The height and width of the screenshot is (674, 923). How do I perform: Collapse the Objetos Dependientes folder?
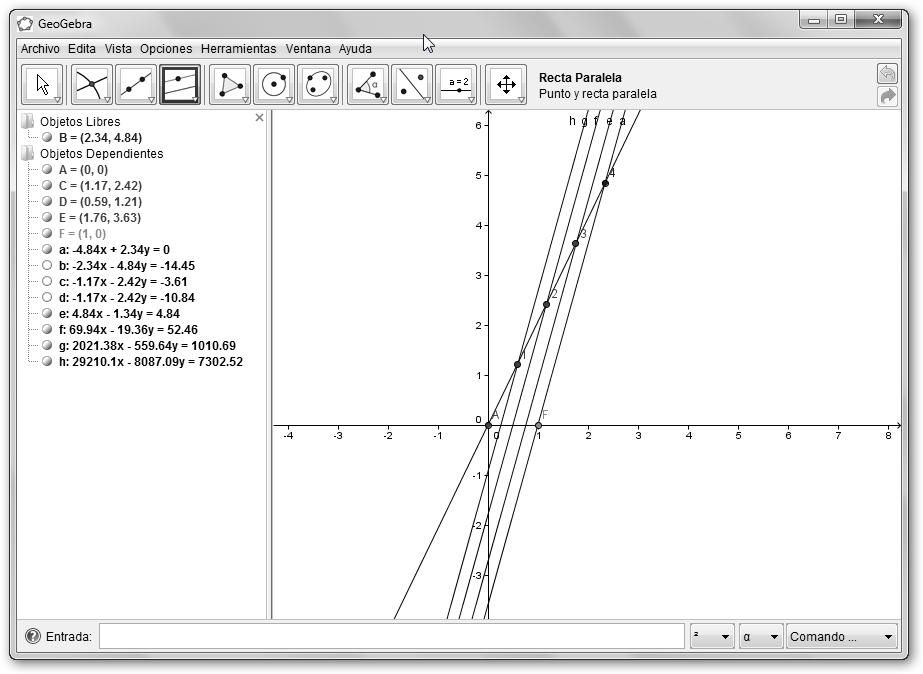(27, 154)
